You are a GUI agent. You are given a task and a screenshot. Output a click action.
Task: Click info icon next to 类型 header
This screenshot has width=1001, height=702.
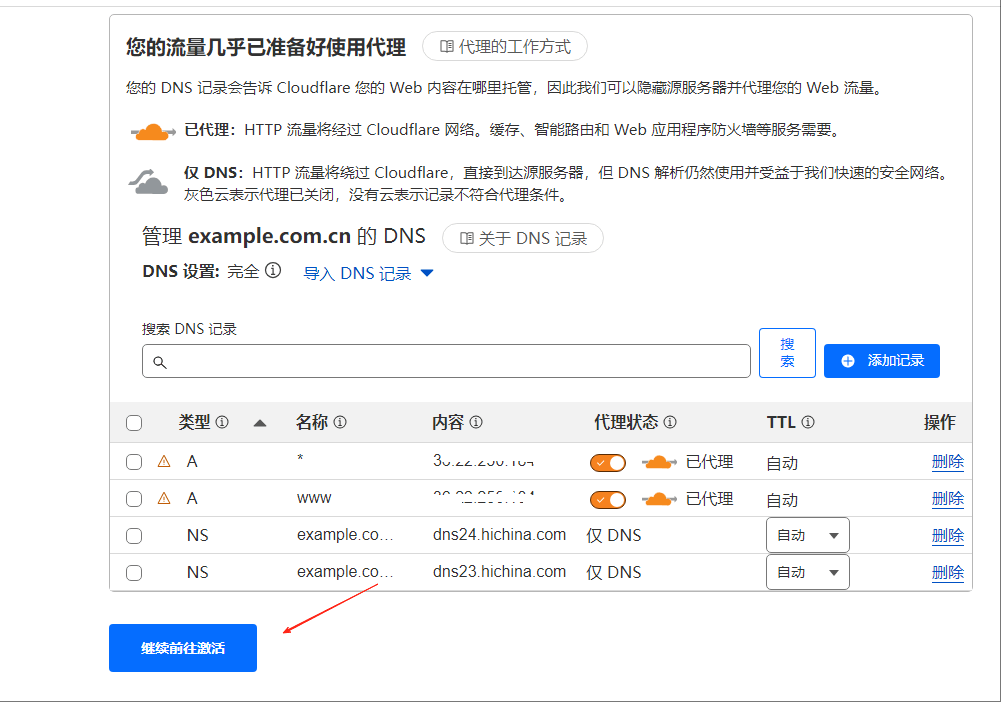pyautogui.click(x=222, y=423)
